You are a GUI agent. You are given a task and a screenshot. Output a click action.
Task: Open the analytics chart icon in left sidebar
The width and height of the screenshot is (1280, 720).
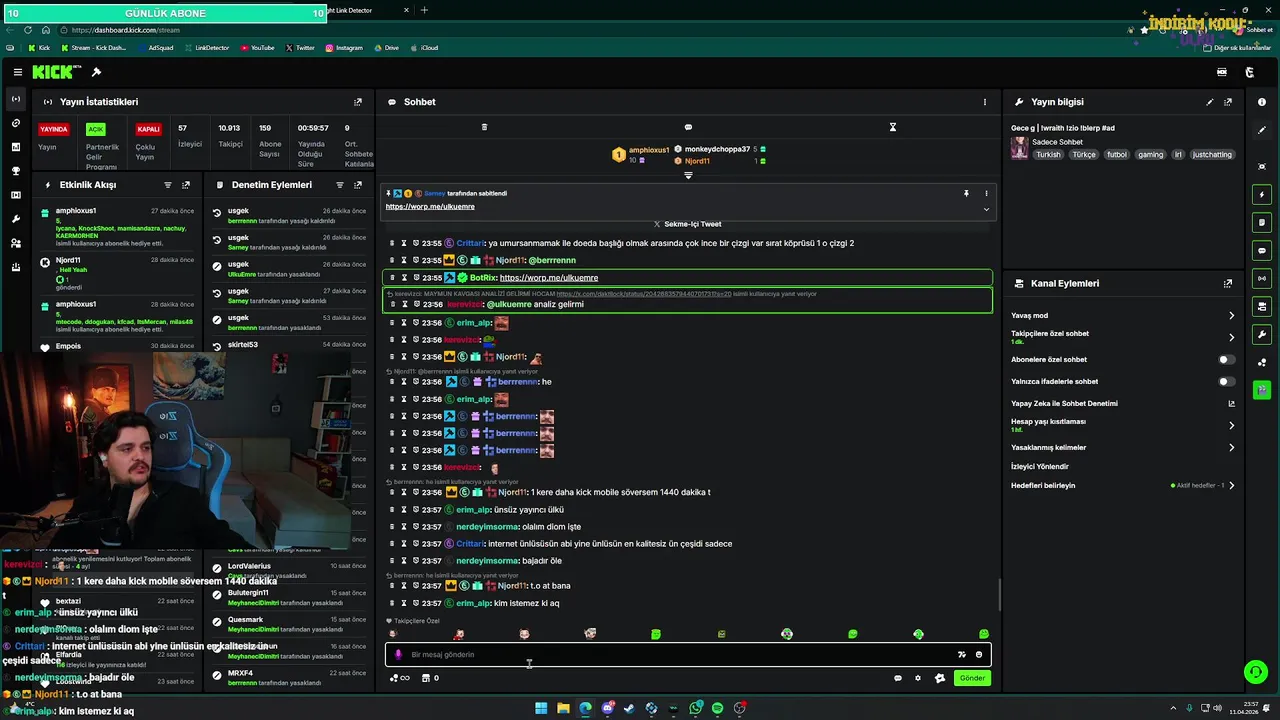pyautogui.click(x=15, y=147)
